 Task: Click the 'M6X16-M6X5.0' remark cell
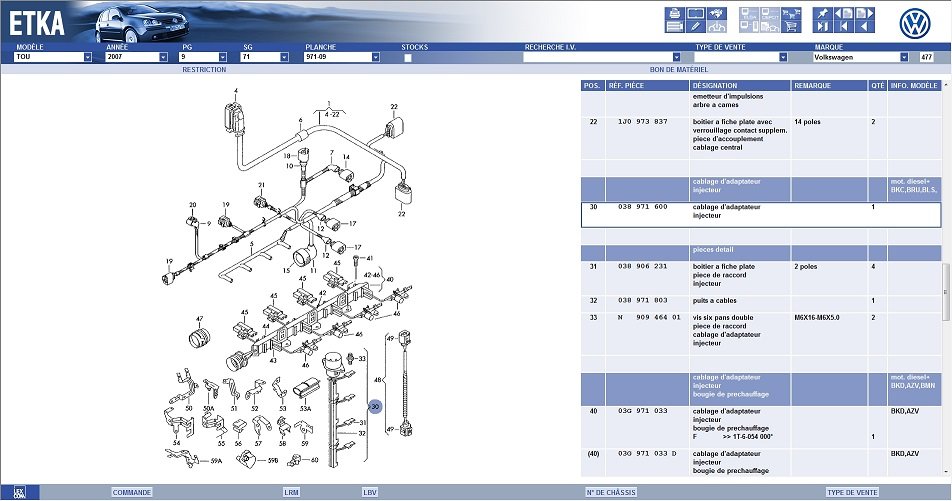[817, 318]
